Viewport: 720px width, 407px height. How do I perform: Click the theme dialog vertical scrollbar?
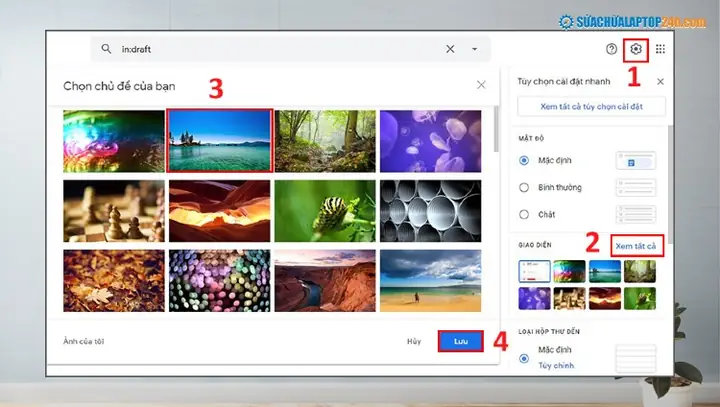pos(496,129)
